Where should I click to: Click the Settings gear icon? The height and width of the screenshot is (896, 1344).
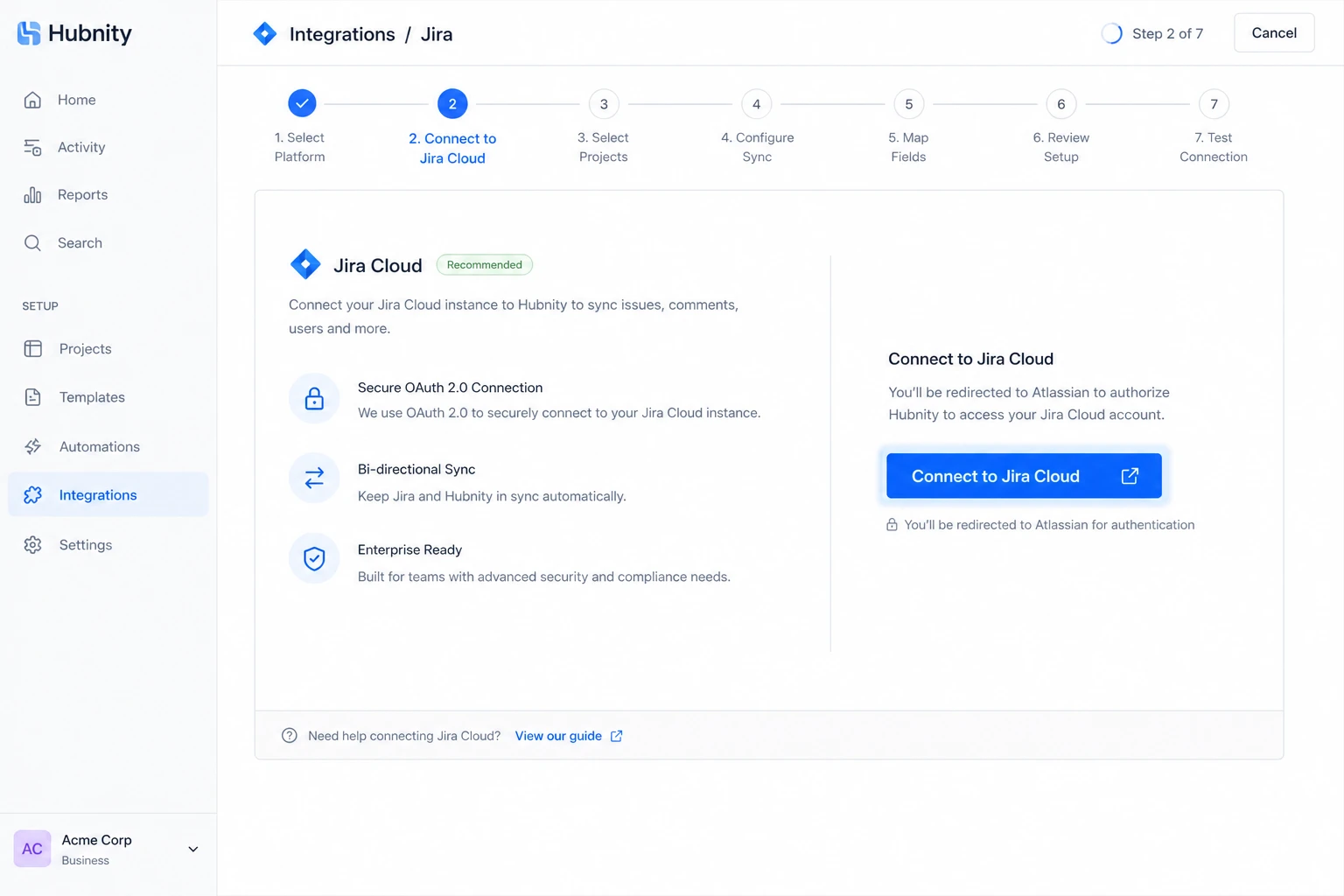point(33,545)
